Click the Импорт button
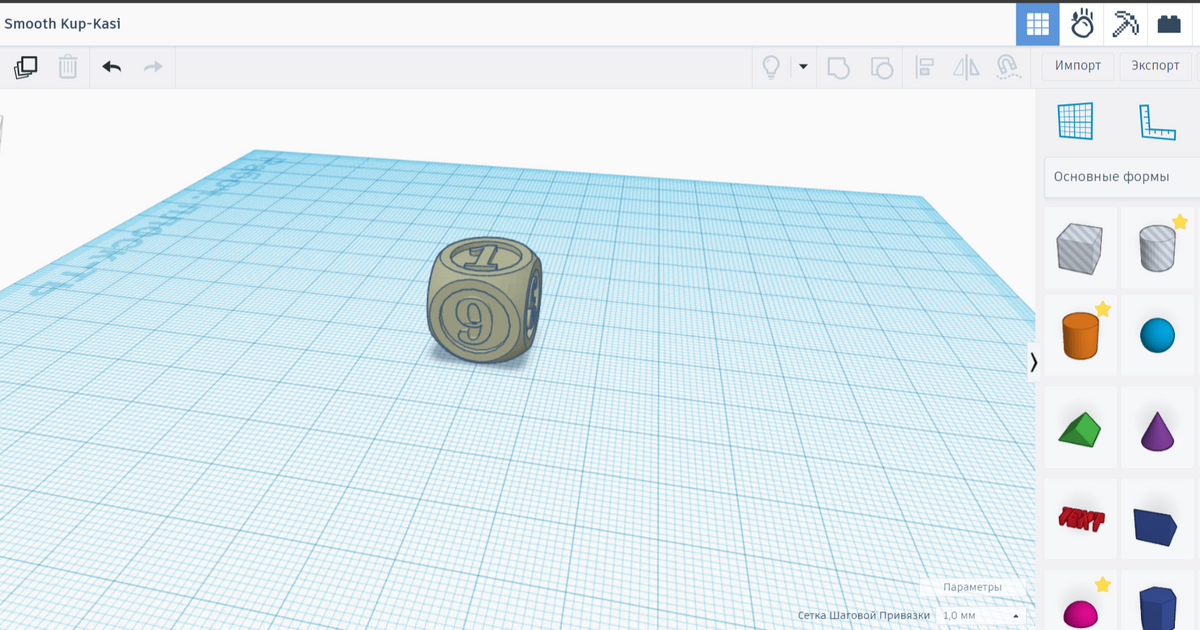This screenshot has height=630, width=1200. 1077,66
